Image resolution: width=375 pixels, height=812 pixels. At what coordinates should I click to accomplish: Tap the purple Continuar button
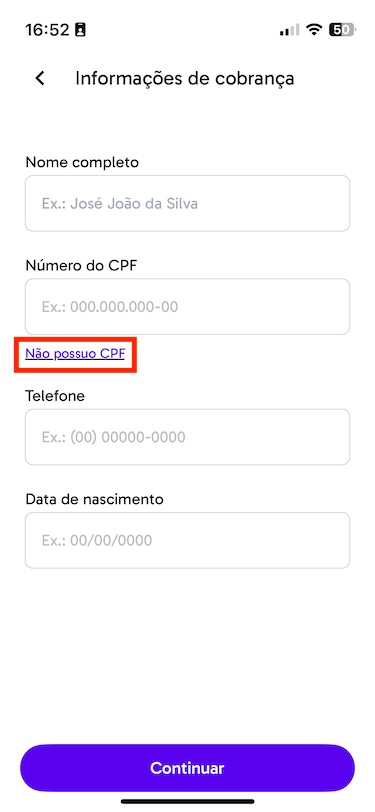(x=188, y=768)
